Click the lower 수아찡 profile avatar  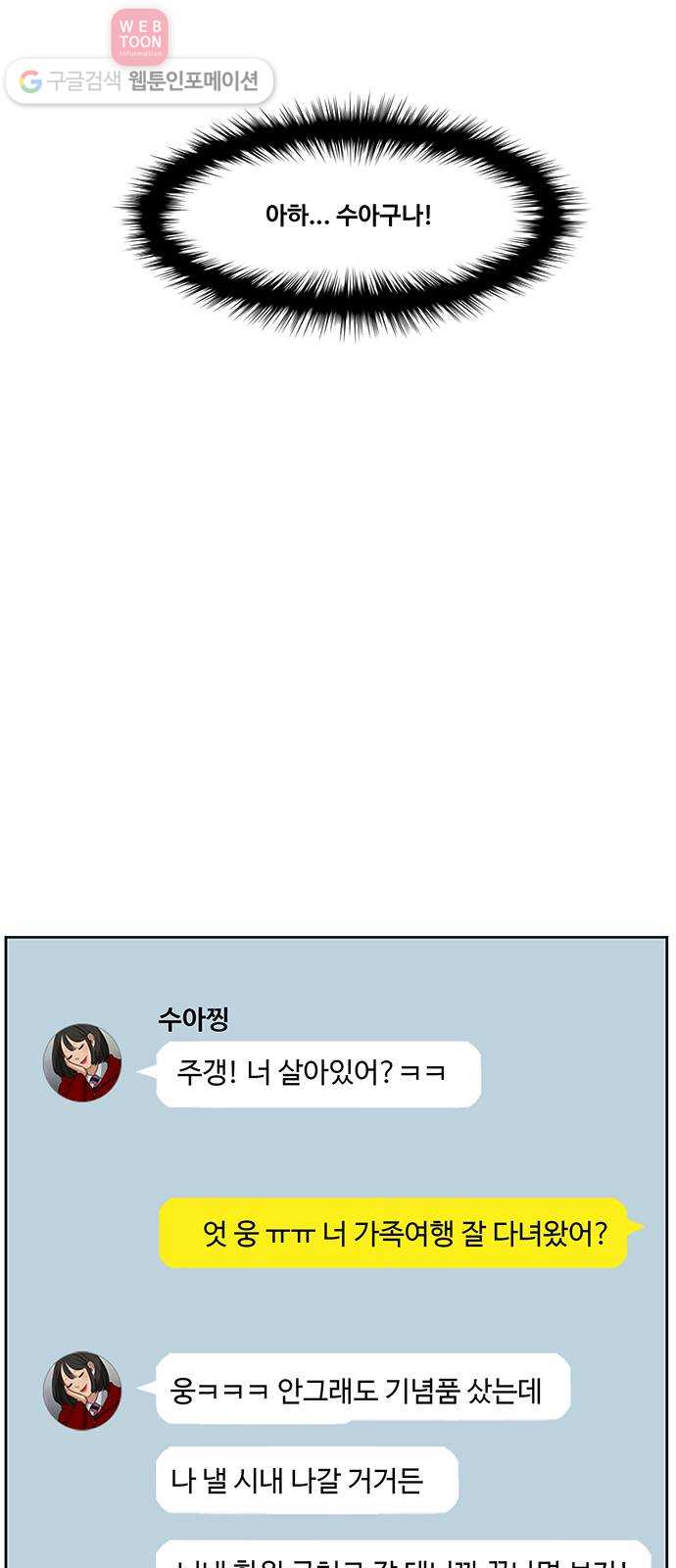(82, 1390)
